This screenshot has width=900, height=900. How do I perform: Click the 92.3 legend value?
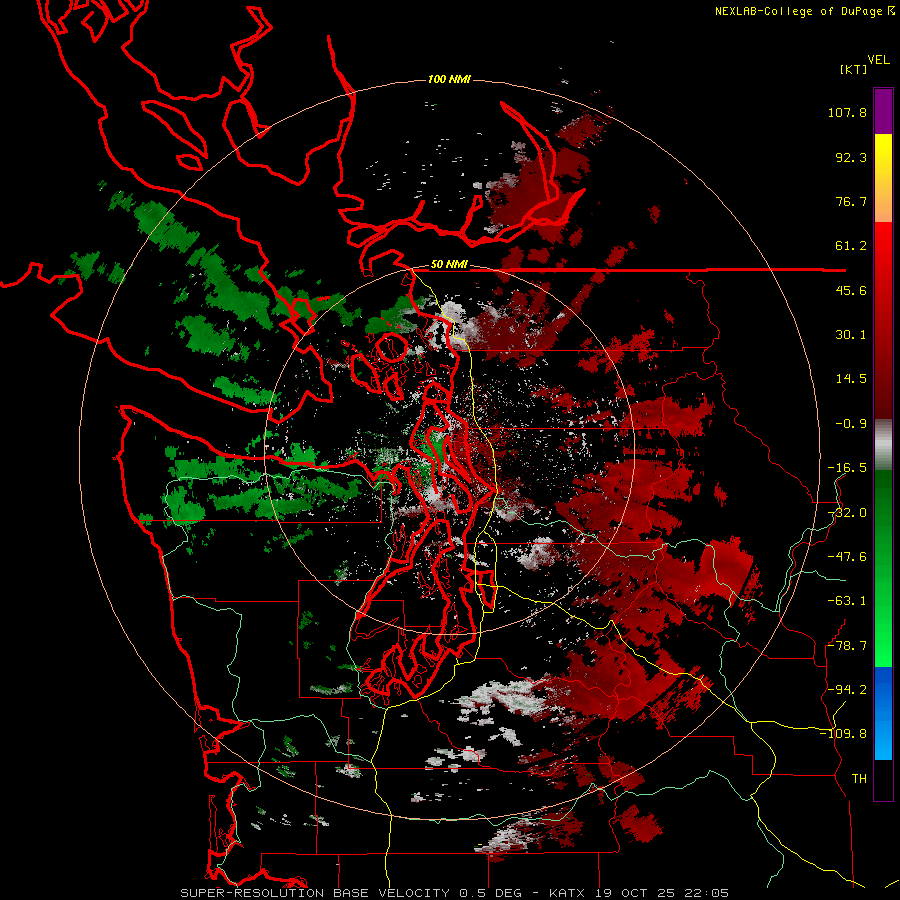[x=851, y=157]
